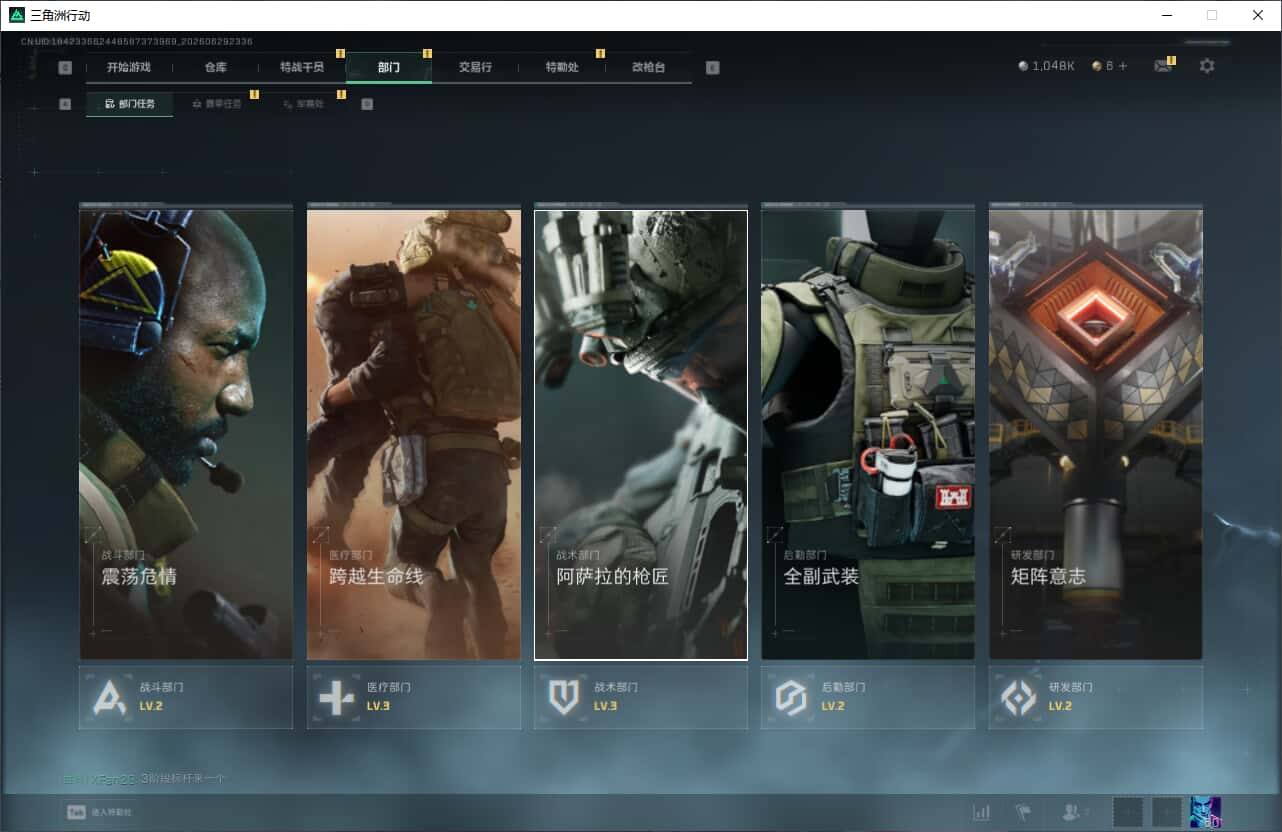Click the Tab 进入特勤处 shortcut button
Screen dimensions: 1282x832
point(99,812)
